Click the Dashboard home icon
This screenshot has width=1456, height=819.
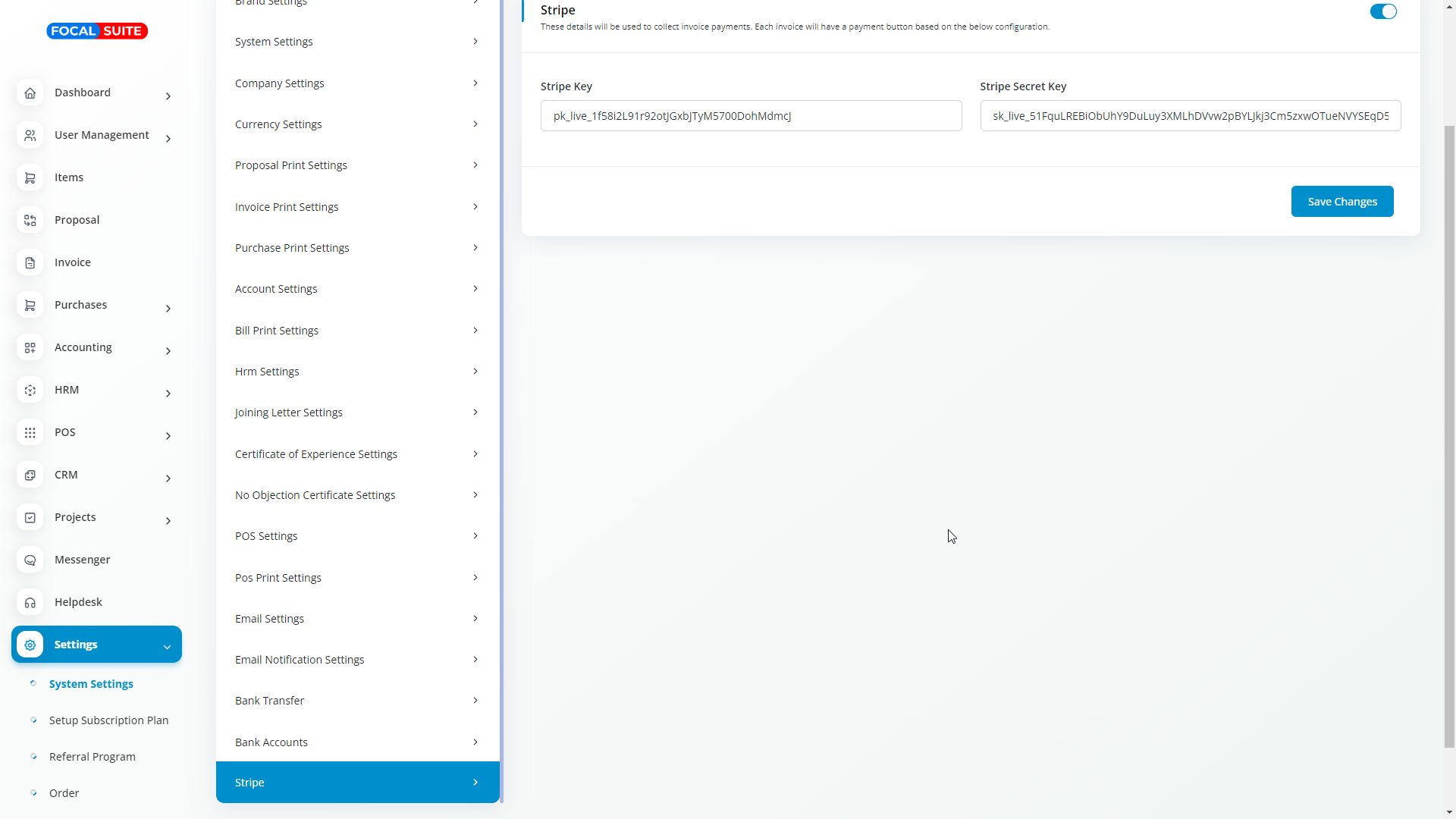tap(30, 93)
